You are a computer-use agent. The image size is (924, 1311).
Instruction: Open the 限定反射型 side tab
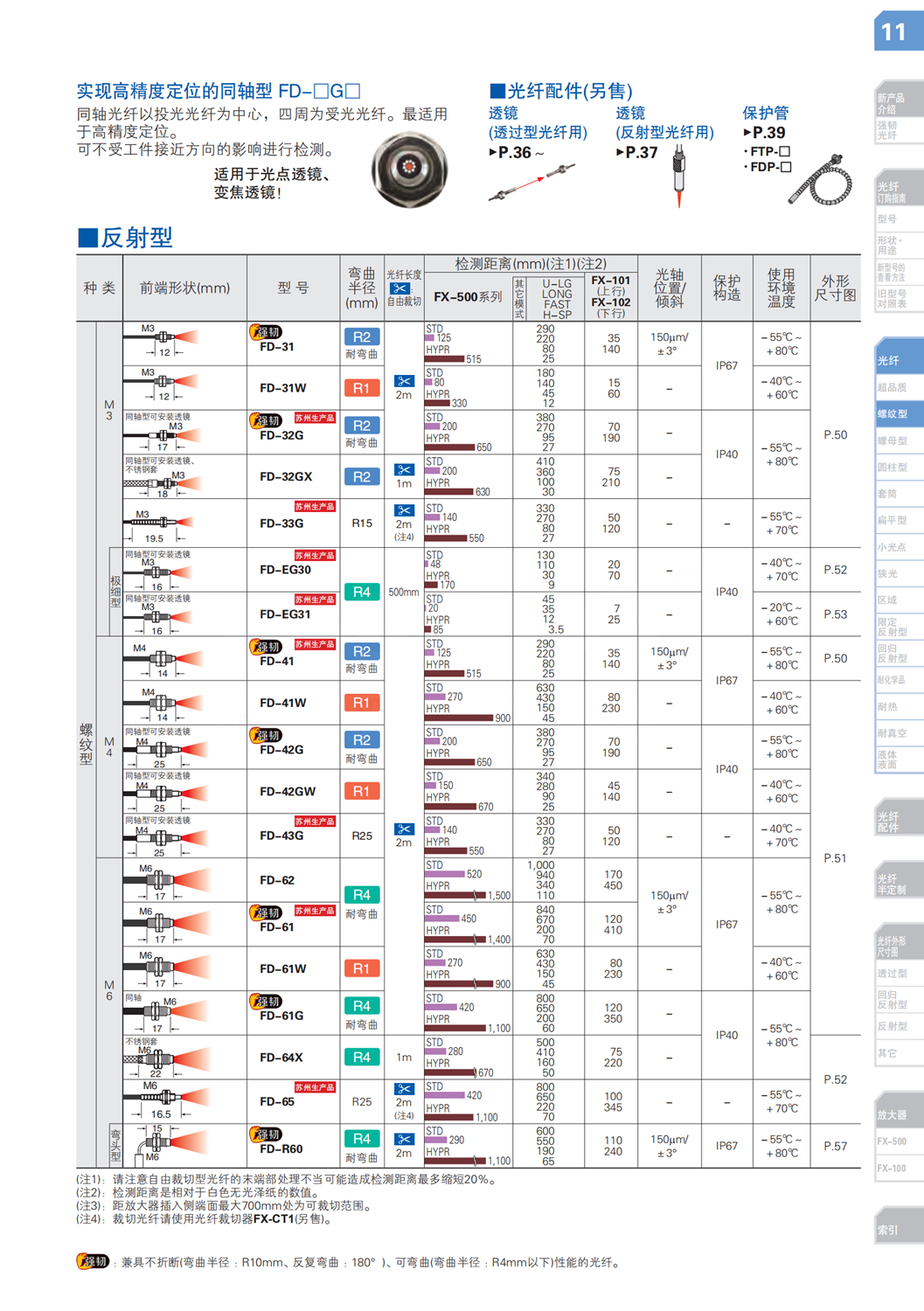[x=899, y=627]
